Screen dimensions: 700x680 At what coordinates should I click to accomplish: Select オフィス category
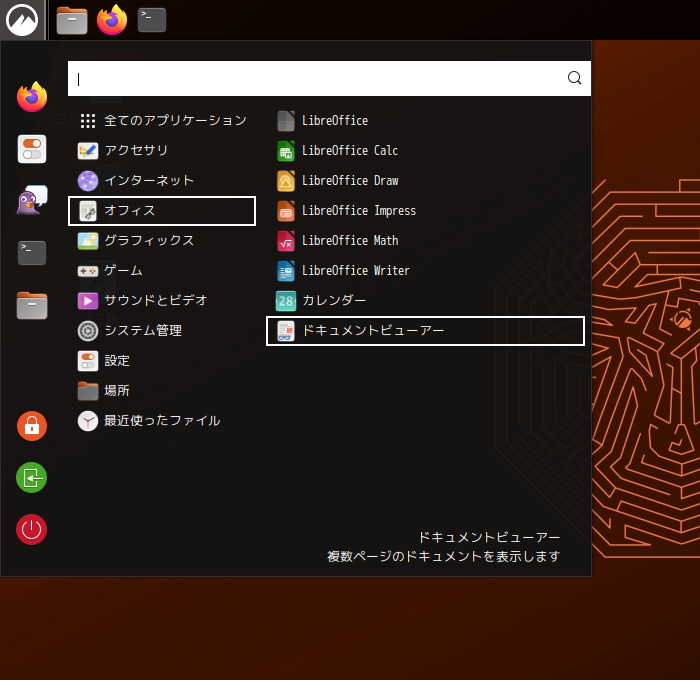point(162,211)
